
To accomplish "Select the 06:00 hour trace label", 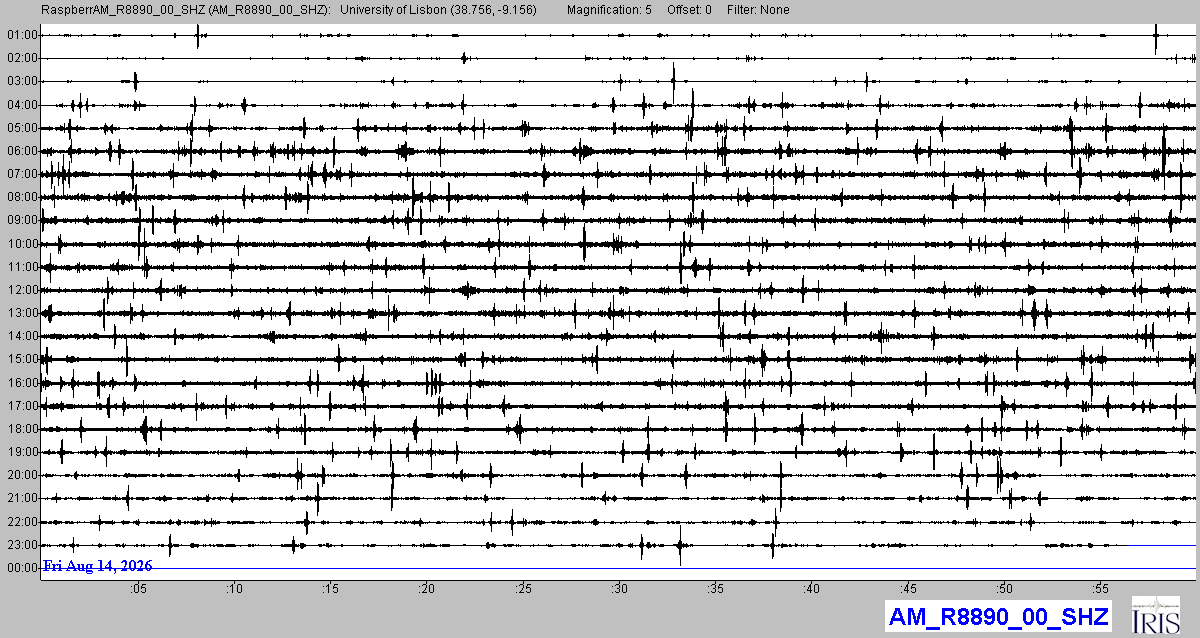I will (21, 151).
